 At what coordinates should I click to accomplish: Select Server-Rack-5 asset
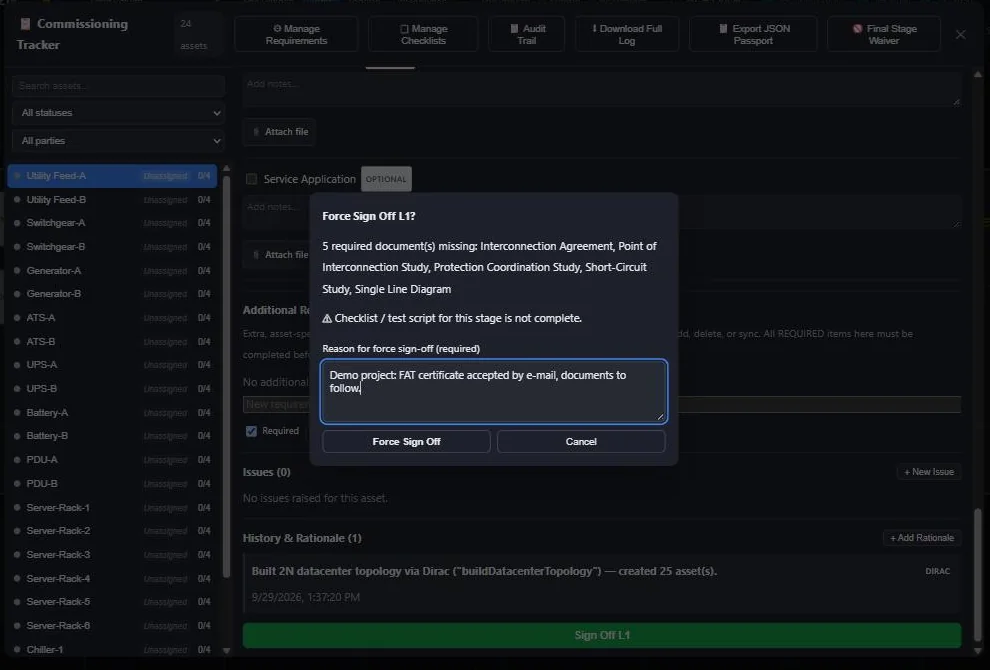pos(112,602)
